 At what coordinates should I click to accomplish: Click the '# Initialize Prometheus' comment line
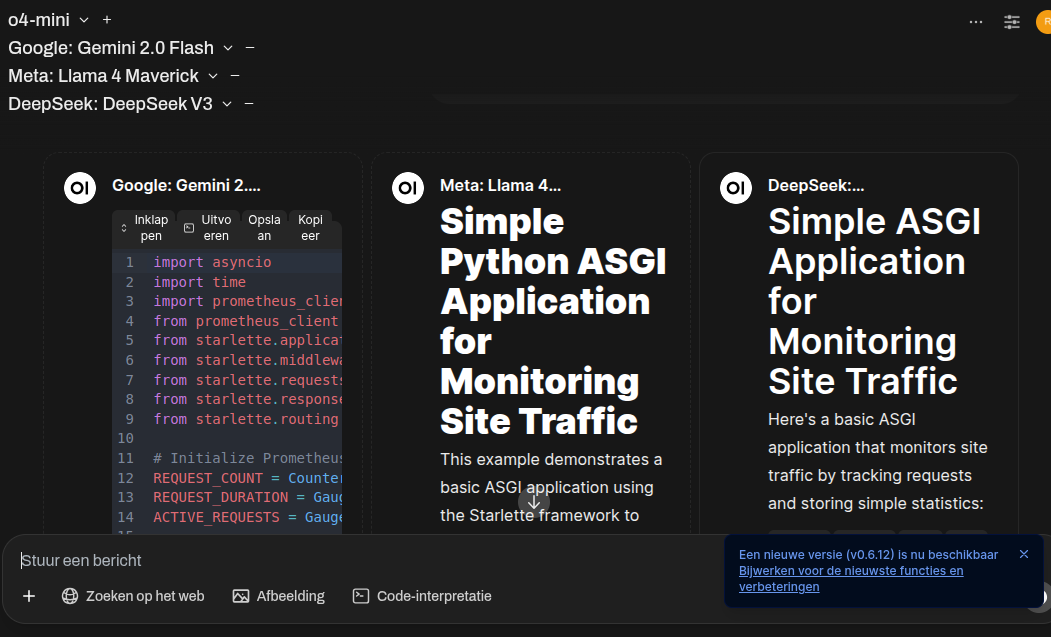point(247,458)
